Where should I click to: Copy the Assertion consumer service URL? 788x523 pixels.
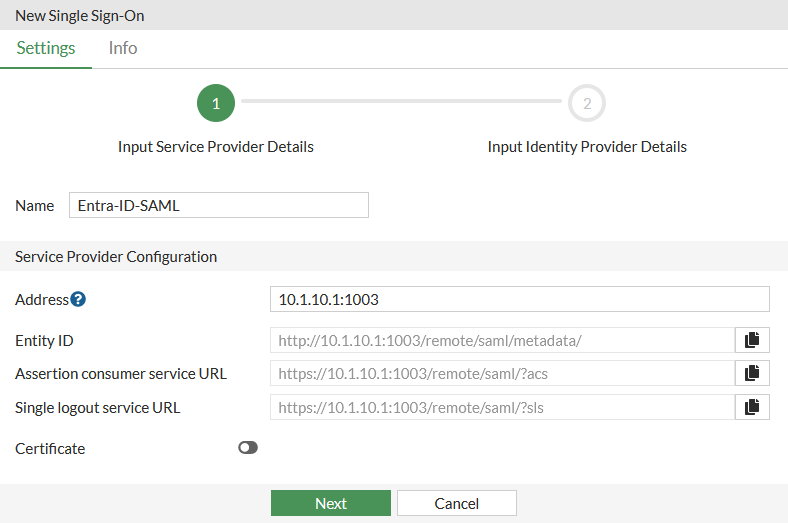click(x=752, y=373)
